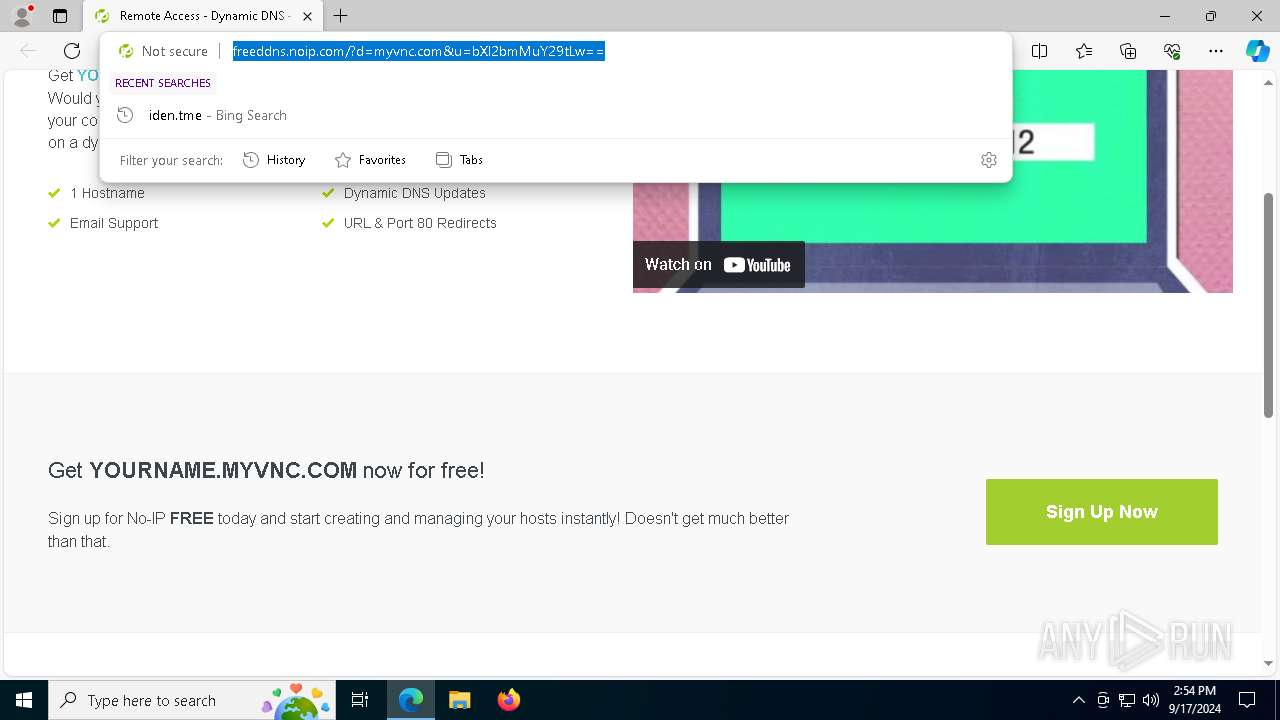Click the 'Get YOURNAME.MYVNC.COM now for free!' heading
The height and width of the screenshot is (720, 1280).
click(x=266, y=470)
